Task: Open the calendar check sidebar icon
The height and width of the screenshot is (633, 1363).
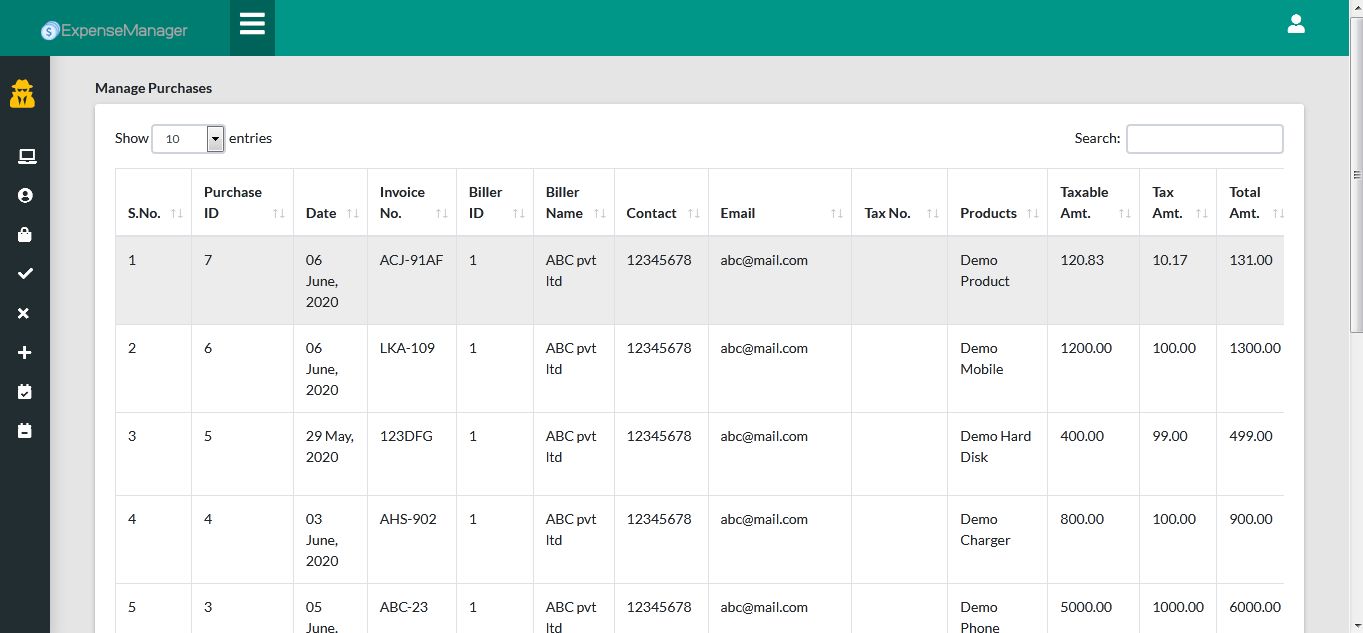Action: point(25,392)
